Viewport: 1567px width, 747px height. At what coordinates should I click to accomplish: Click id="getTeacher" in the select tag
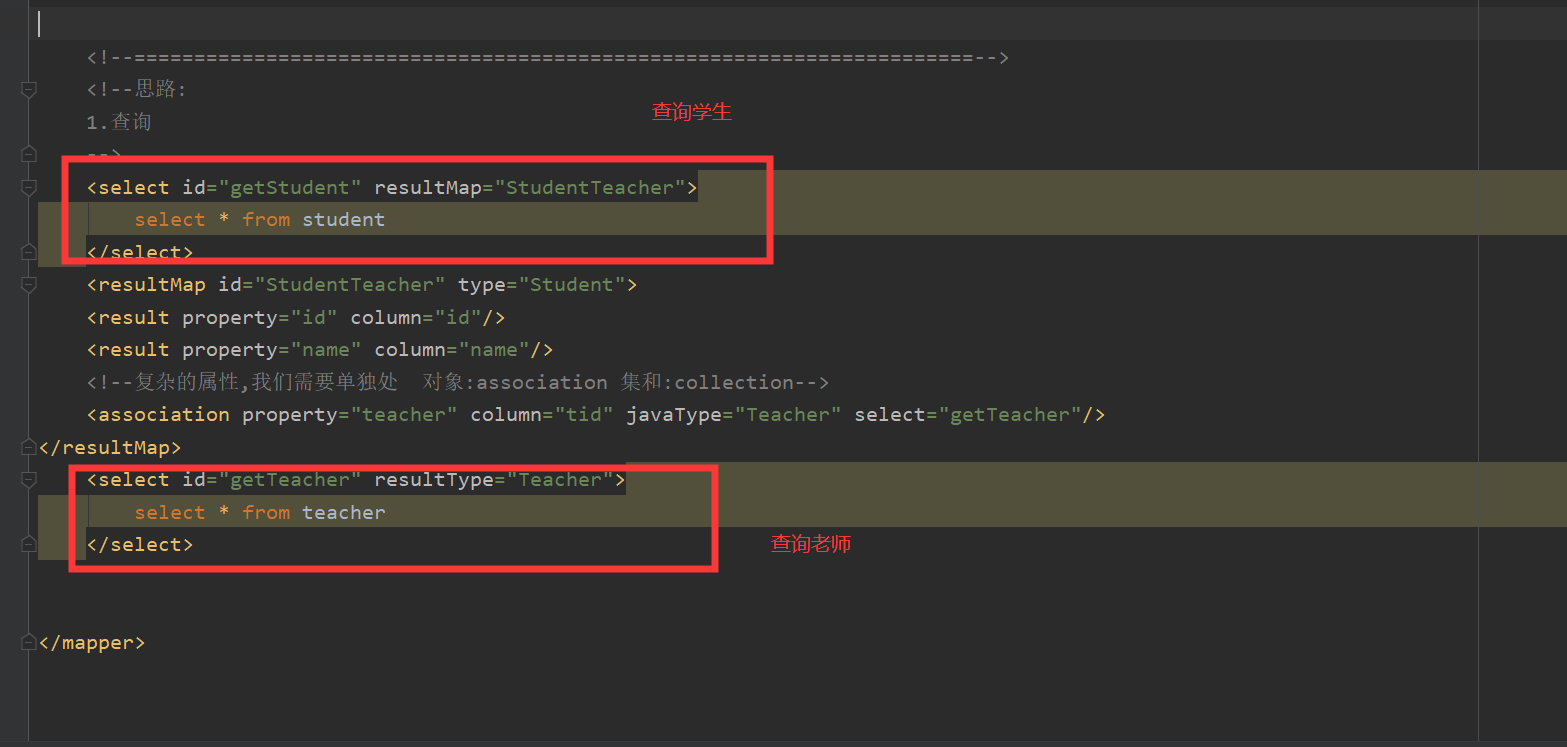click(272, 480)
